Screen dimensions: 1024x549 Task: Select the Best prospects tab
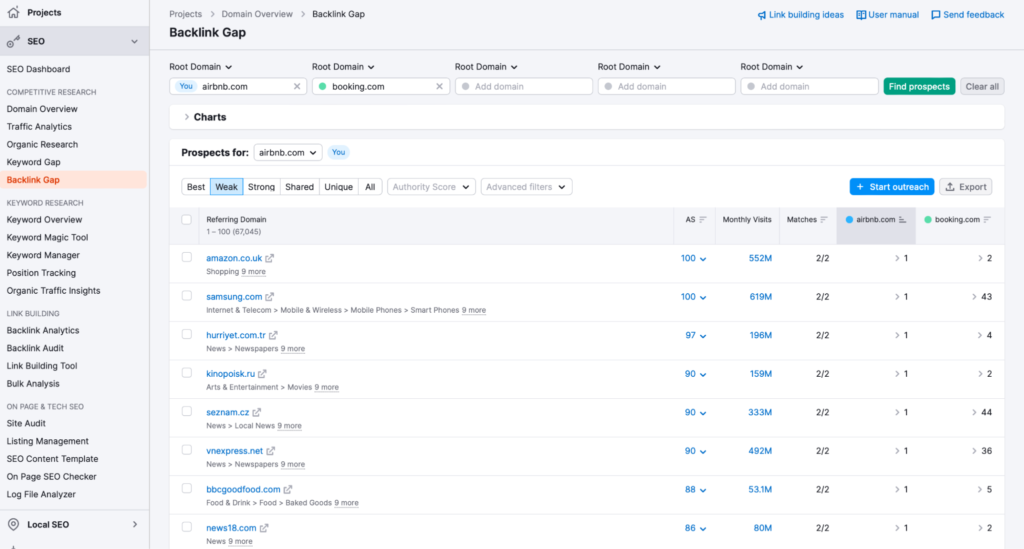click(196, 187)
